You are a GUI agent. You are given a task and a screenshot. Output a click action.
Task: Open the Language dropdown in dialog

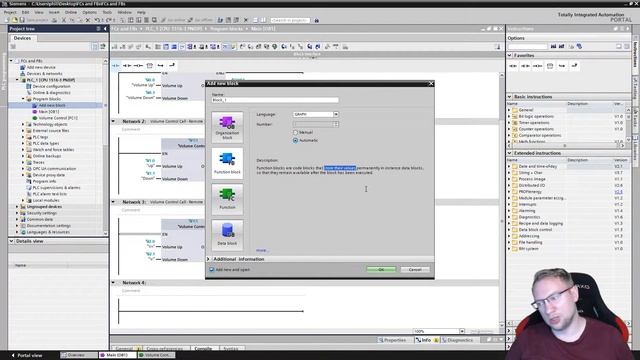click(336, 114)
